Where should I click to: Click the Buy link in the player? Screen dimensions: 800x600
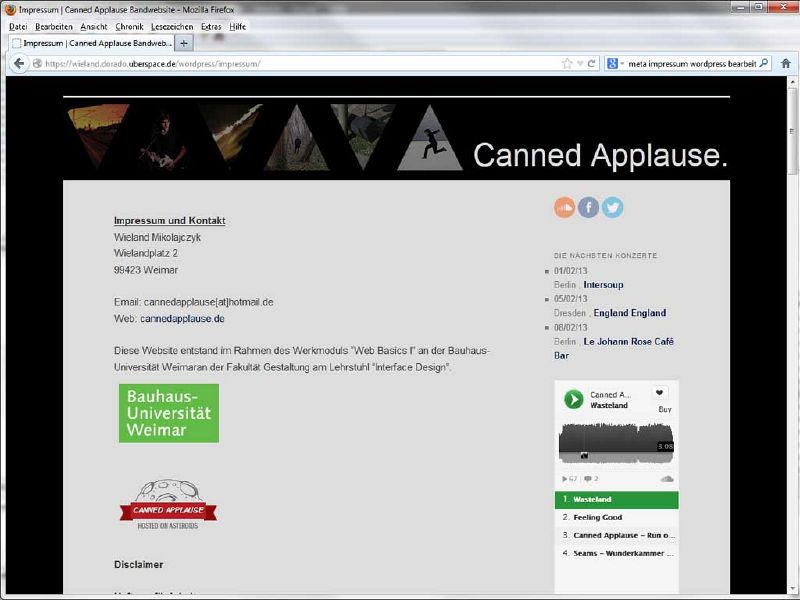(x=665, y=409)
